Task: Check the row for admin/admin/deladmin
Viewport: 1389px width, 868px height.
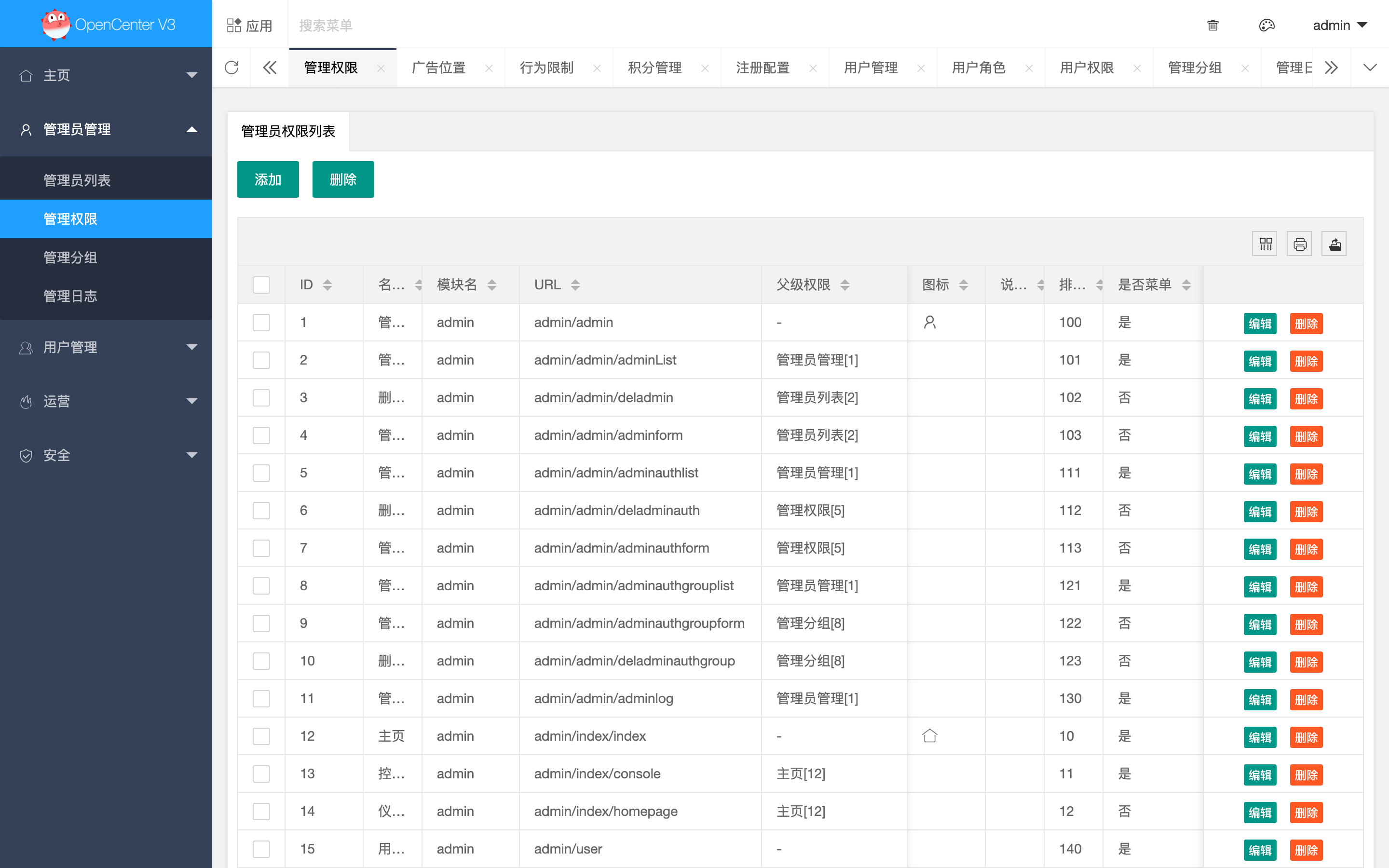Action: (261, 398)
